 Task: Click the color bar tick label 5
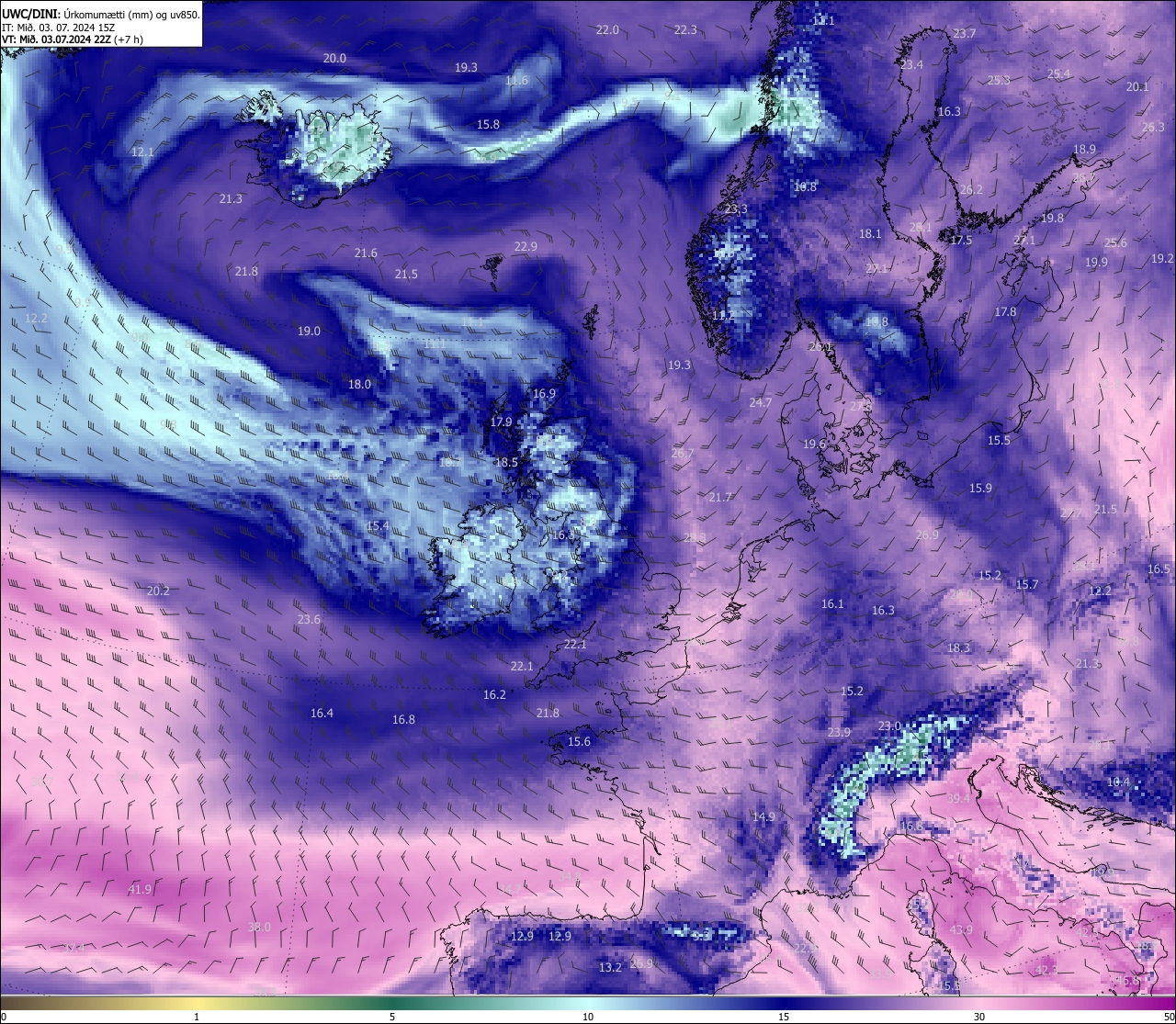pos(392,1017)
